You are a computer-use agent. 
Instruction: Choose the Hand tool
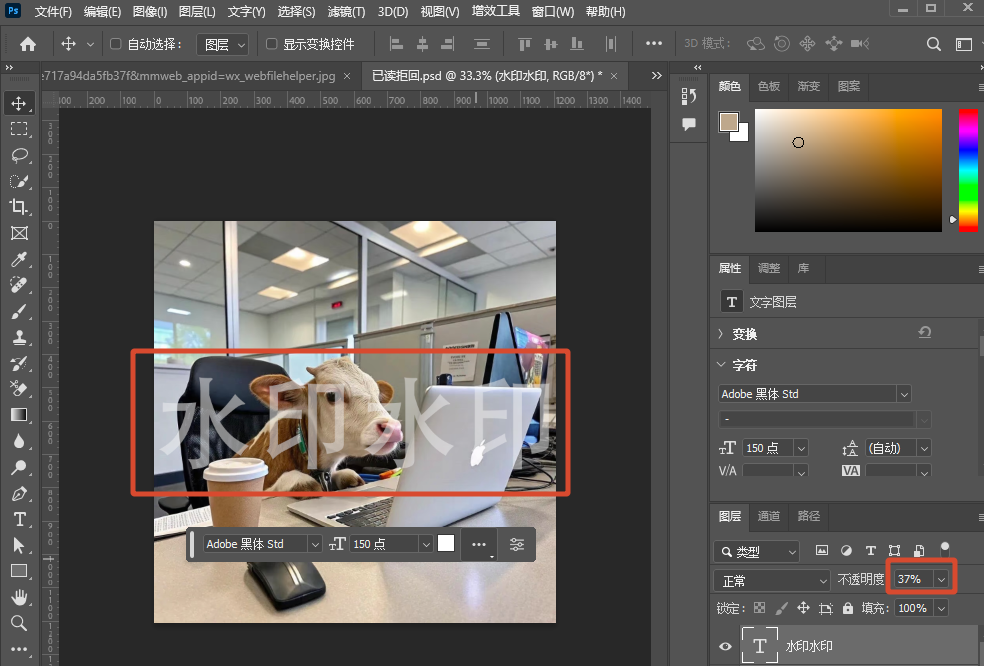pos(19,597)
